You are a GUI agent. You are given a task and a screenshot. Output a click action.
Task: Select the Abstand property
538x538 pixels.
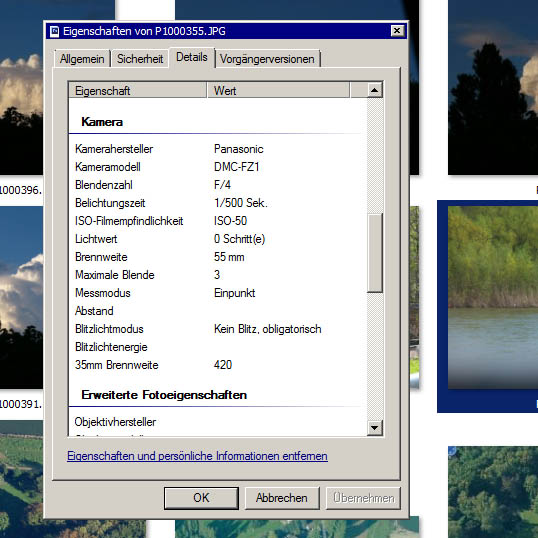tap(218, 311)
